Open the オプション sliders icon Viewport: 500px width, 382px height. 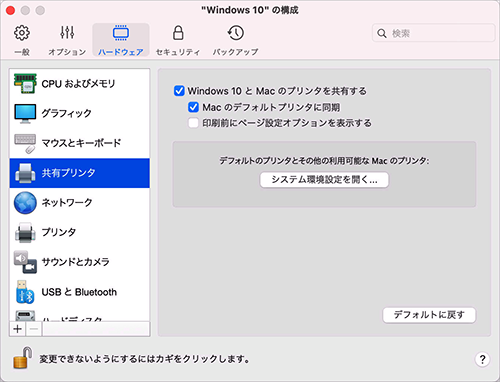pos(67,33)
